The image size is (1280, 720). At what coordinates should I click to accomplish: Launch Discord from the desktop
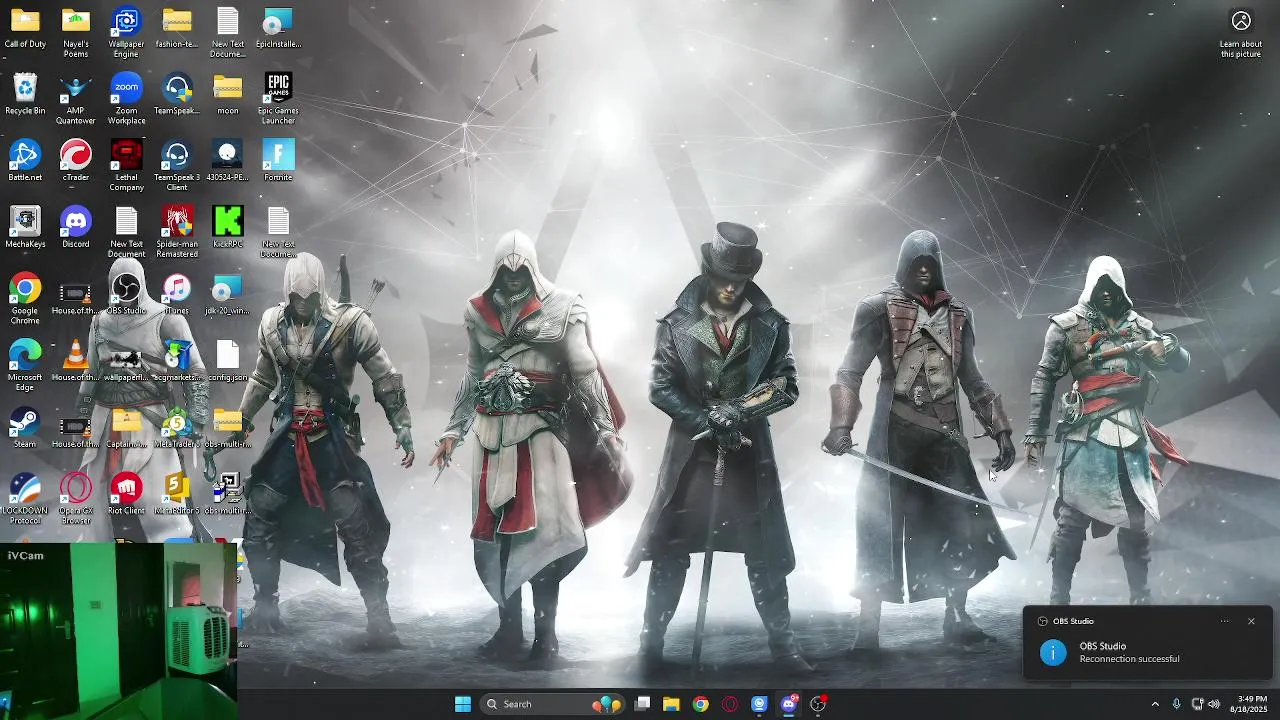point(76,228)
